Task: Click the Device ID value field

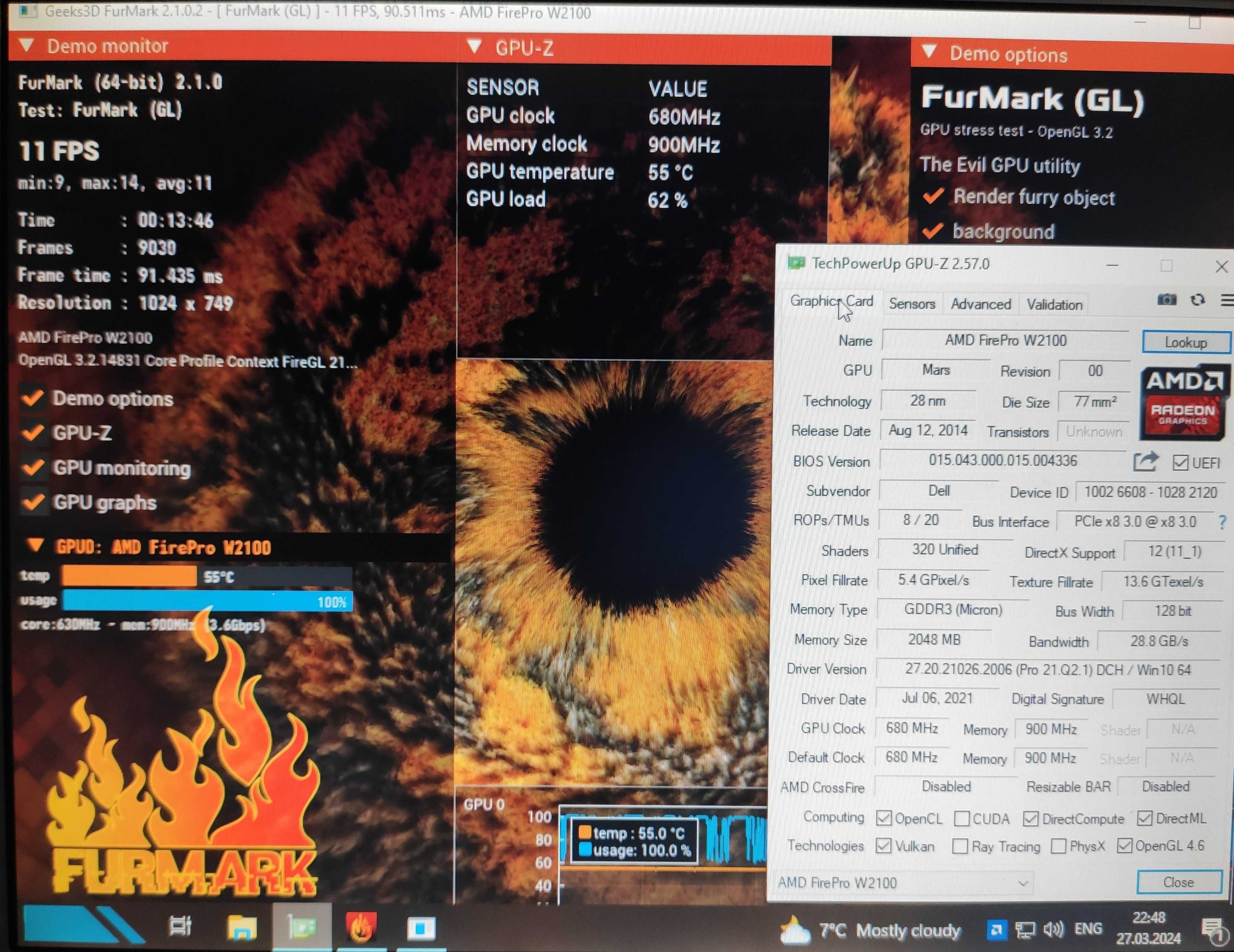Action: [x=1150, y=492]
